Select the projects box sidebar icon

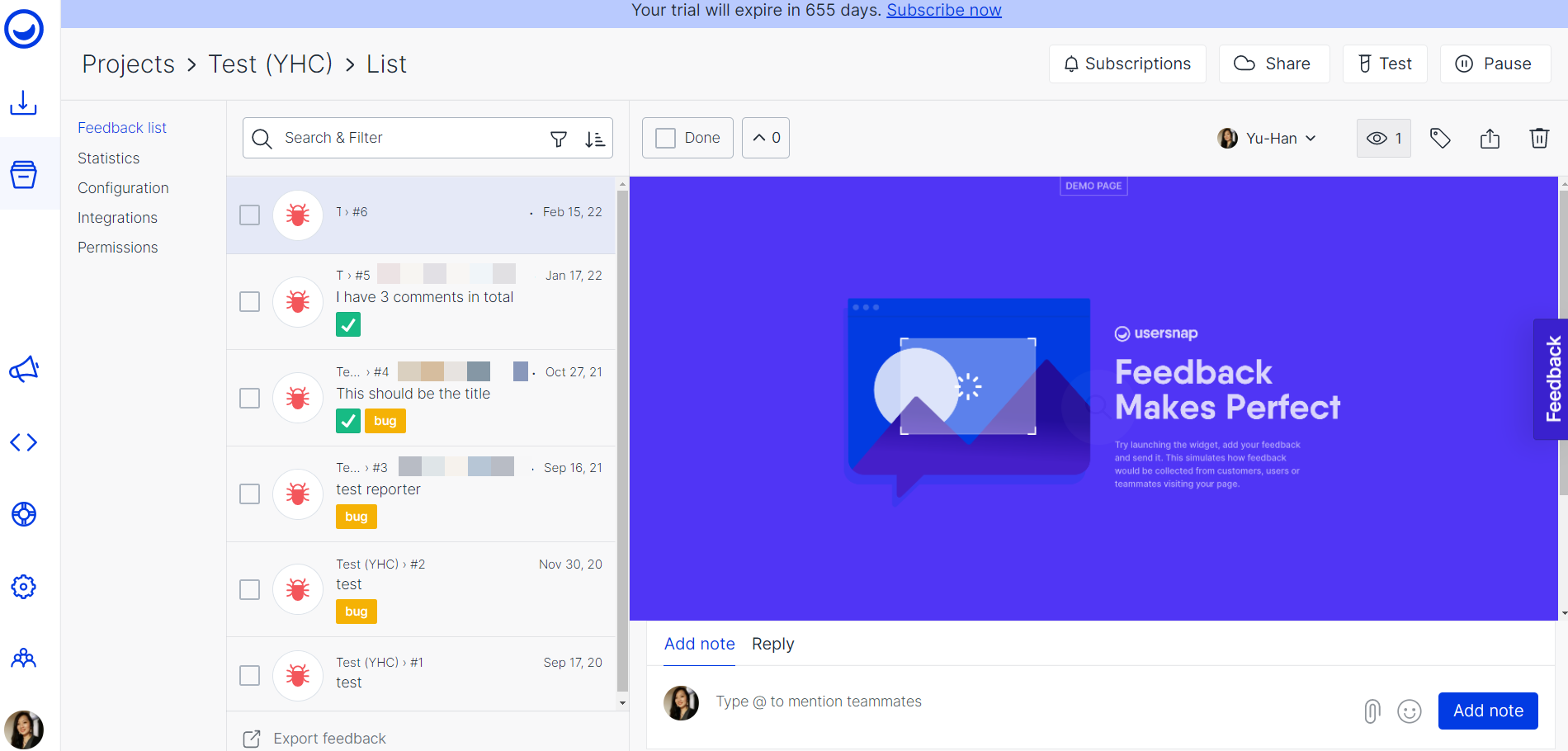tap(23, 174)
